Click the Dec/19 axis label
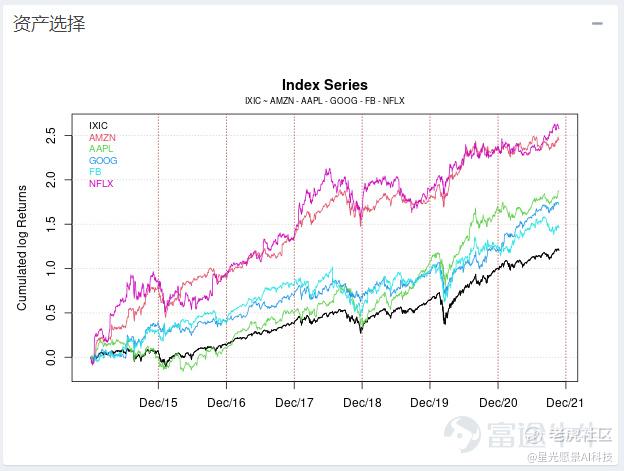Screen dimensions: 624x471 (429, 403)
